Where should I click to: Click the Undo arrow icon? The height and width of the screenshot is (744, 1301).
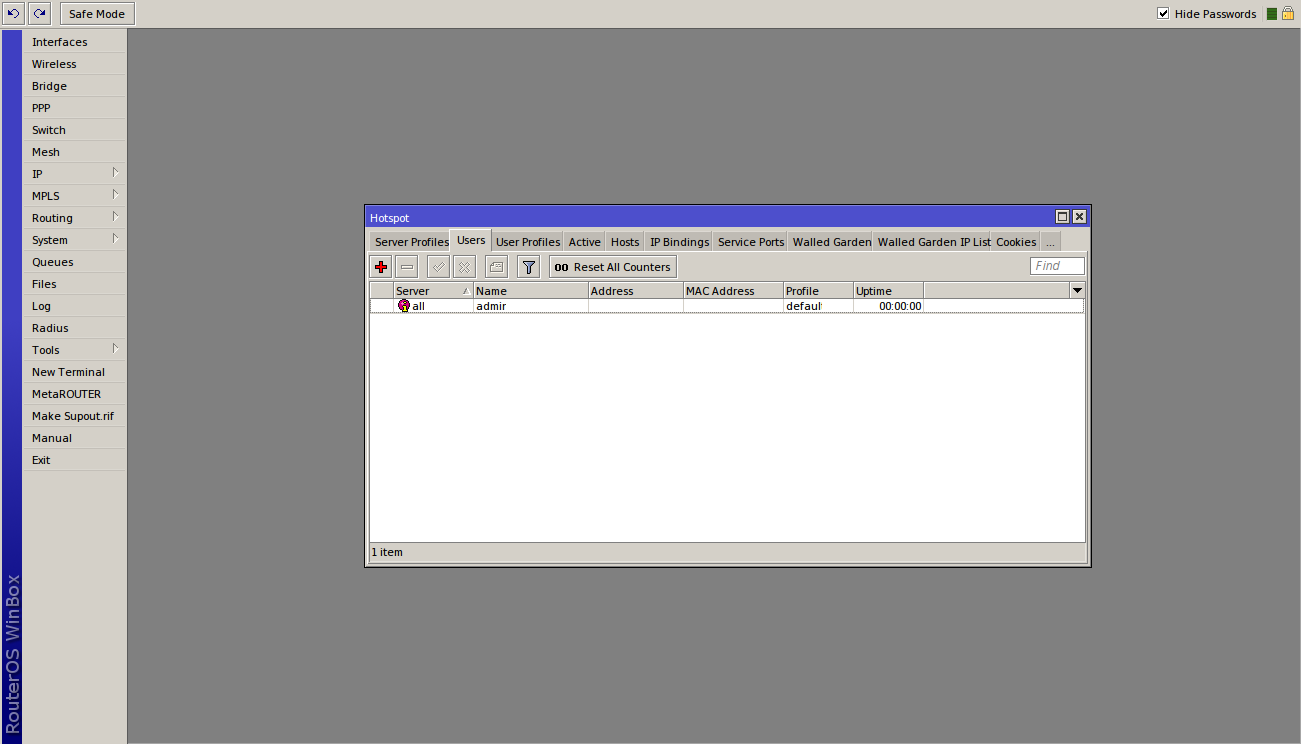[13, 14]
